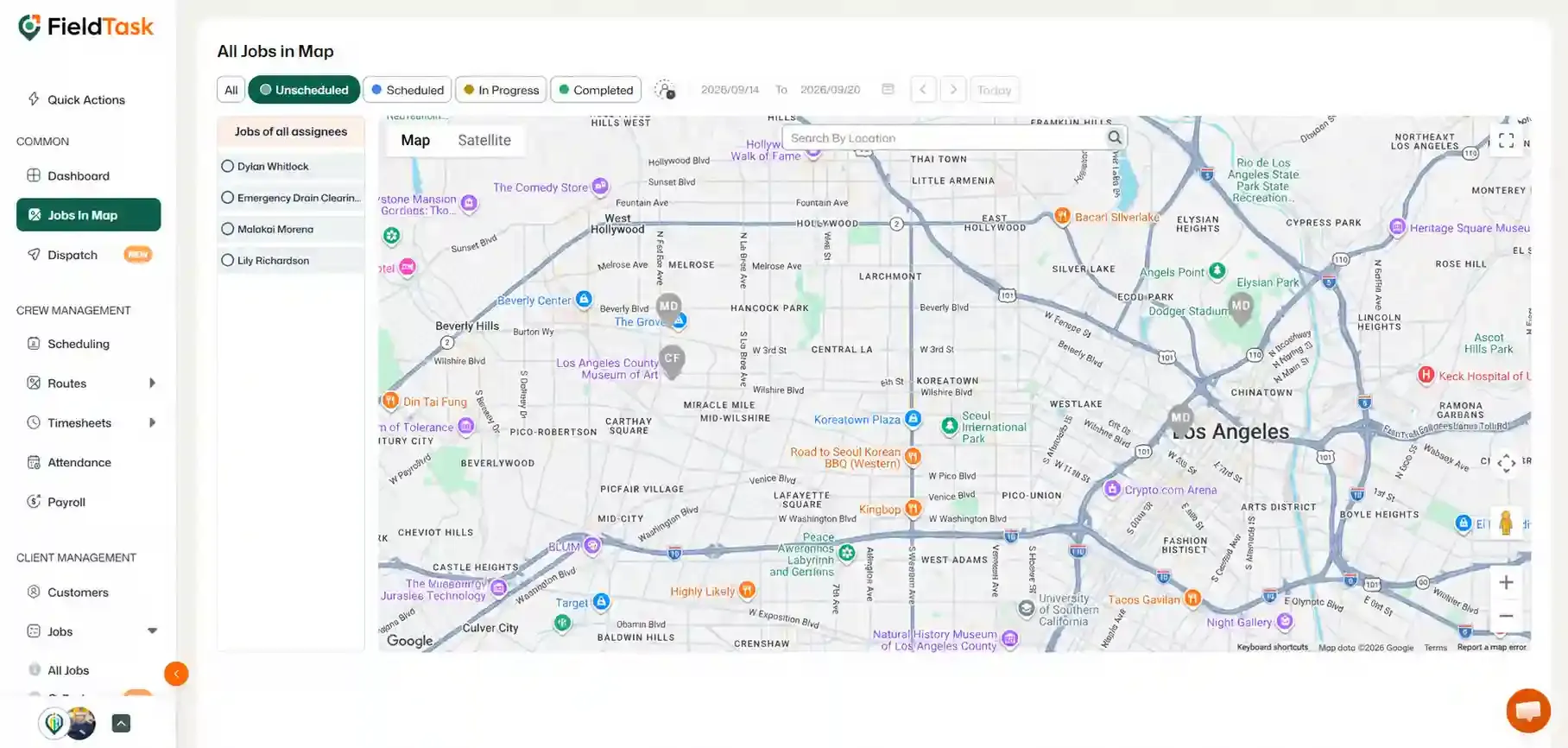Click the Dispatch send icon

pos(34,254)
